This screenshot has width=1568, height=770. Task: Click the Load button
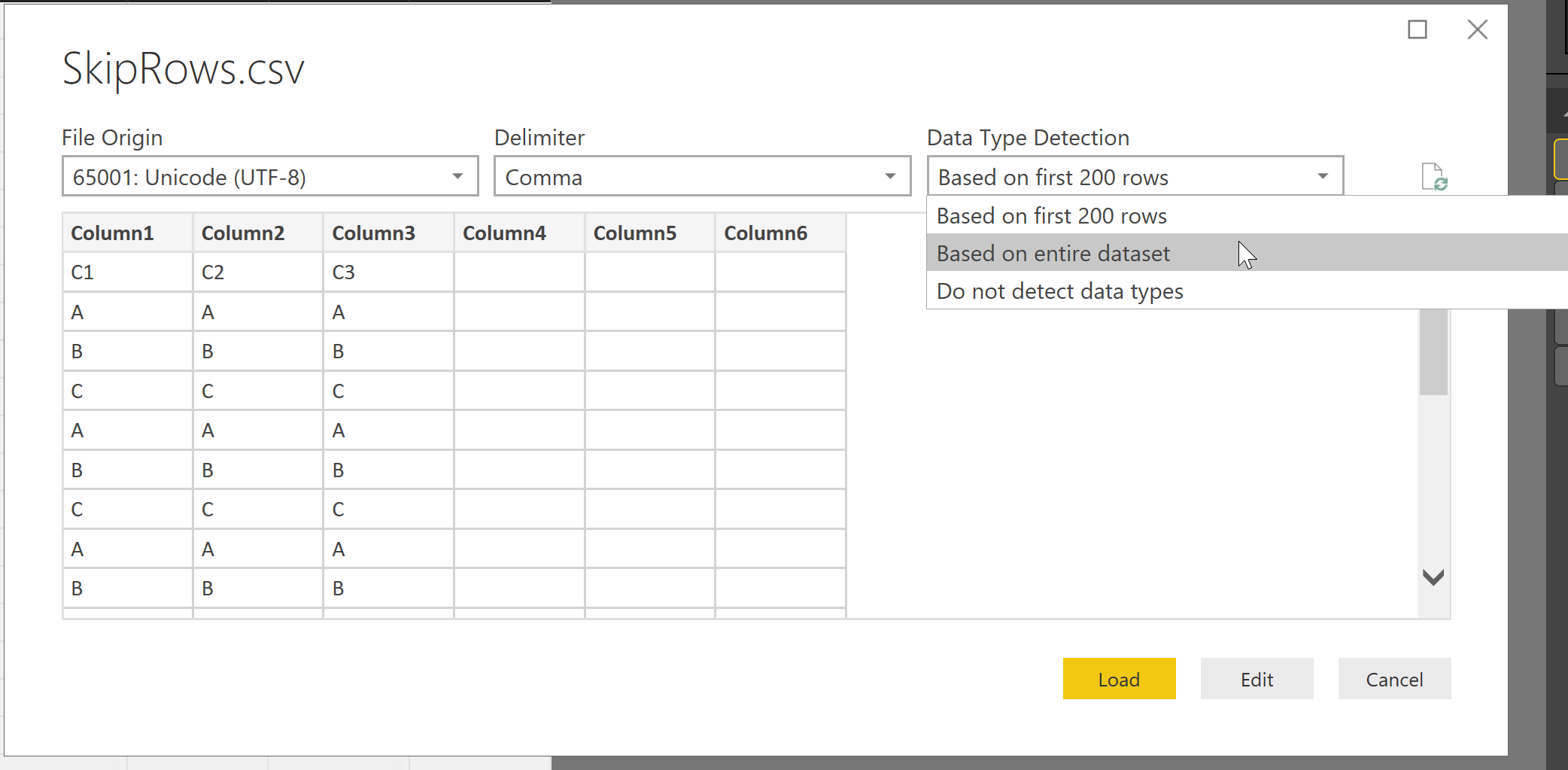pyautogui.click(x=1120, y=679)
